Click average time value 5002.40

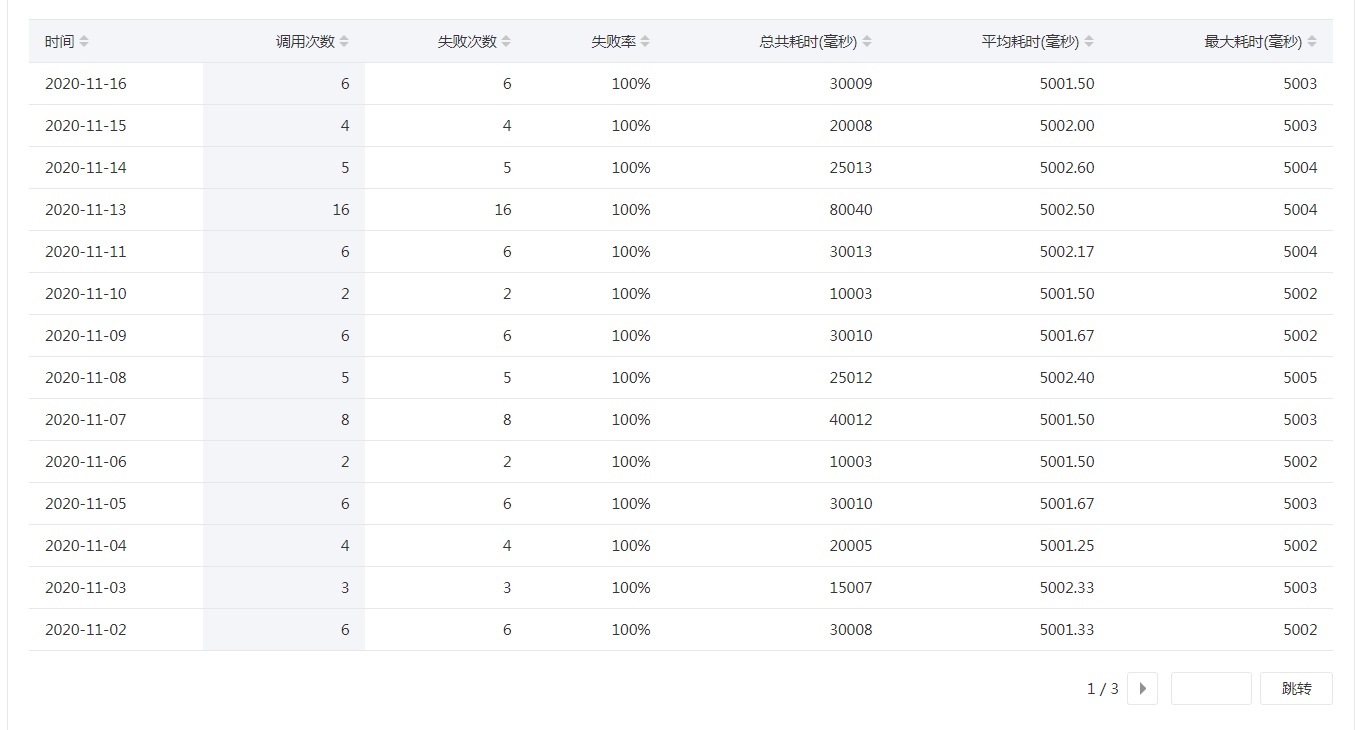pyautogui.click(x=1067, y=378)
